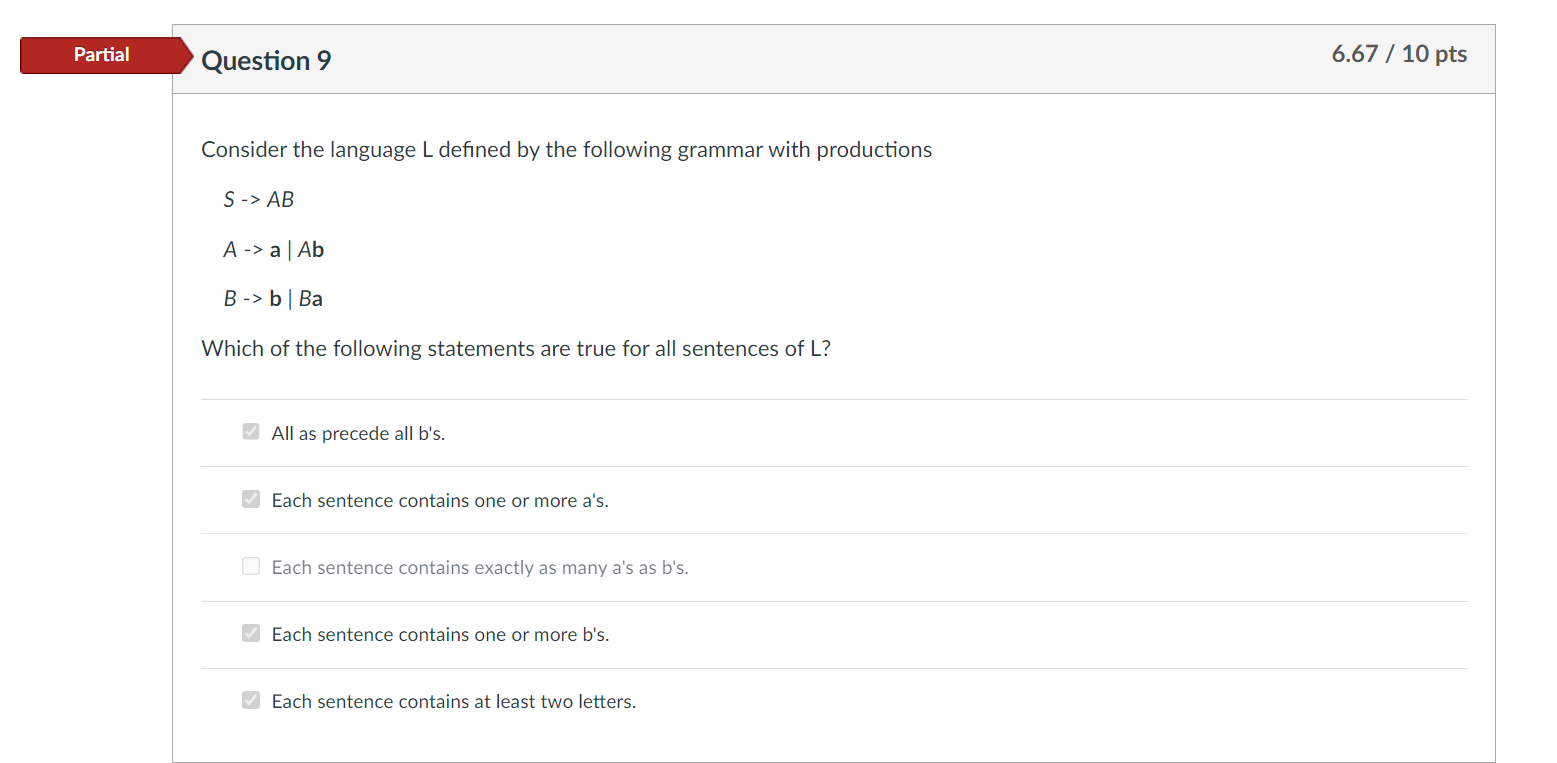This screenshot has width=1557, height=763.
Task: Click the label text 'Each sentence contains one or more a's.'
Action: click(440, 501)
